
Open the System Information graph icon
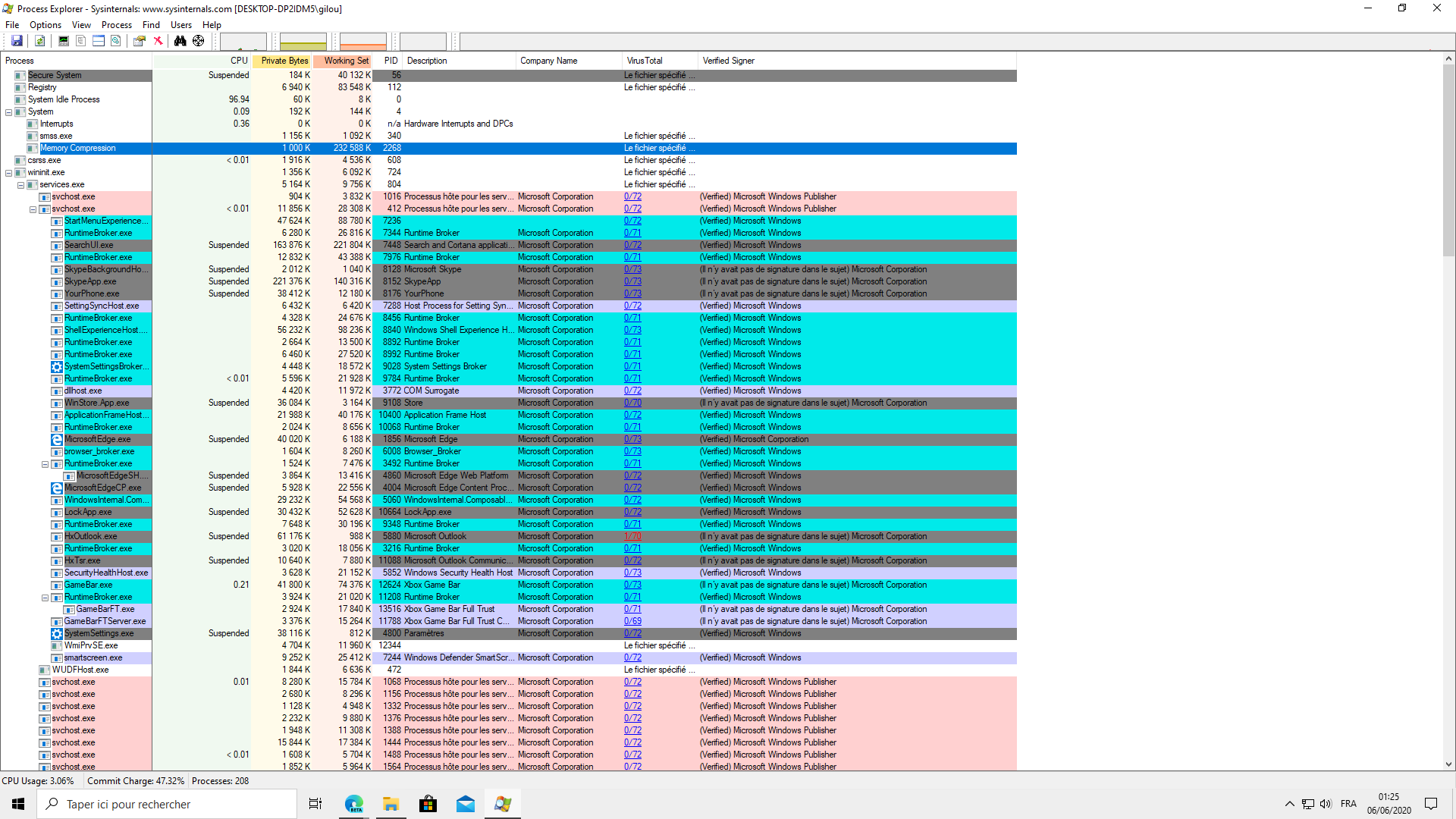[x=64, y=41]
